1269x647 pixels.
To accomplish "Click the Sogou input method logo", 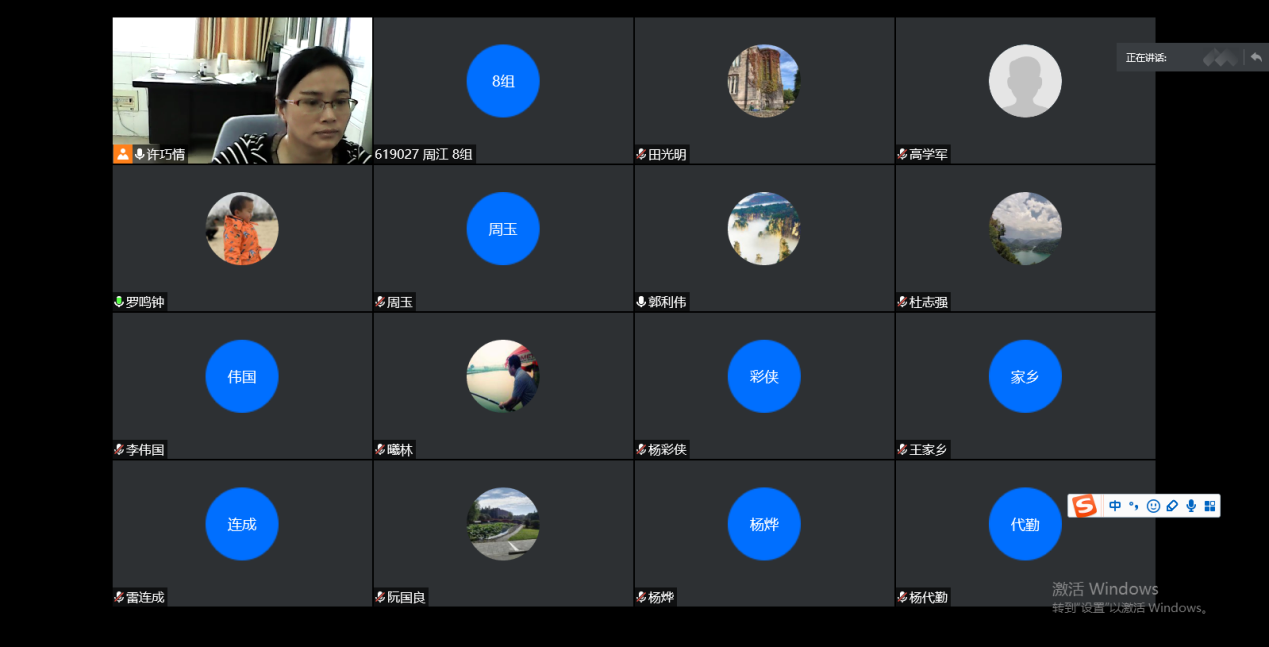I will coord(1084,506).
